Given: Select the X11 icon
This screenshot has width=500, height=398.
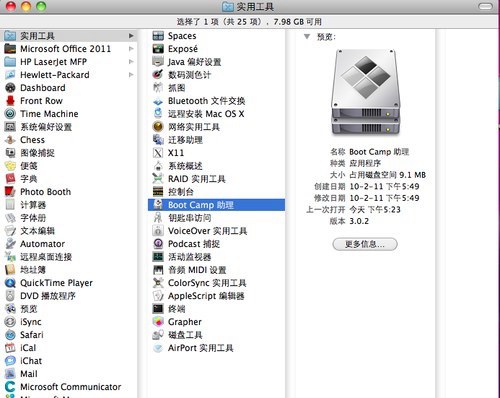Looking at the screenshot, I should [x=158, y=153].
